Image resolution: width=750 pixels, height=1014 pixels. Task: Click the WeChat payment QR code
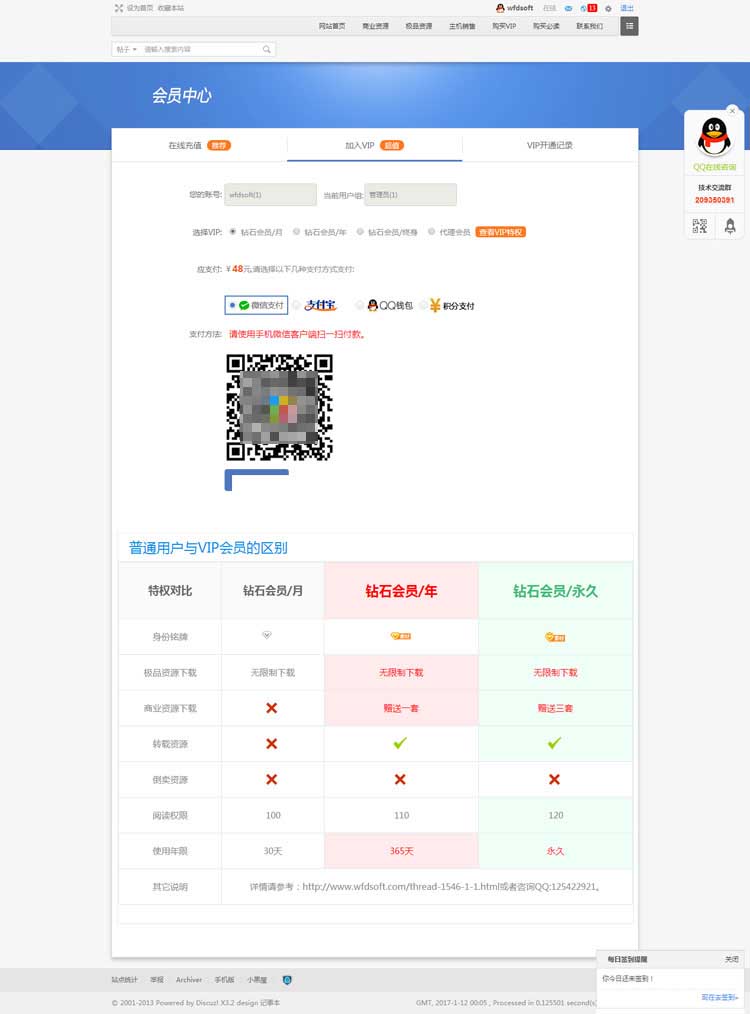[x=279, y=407]
